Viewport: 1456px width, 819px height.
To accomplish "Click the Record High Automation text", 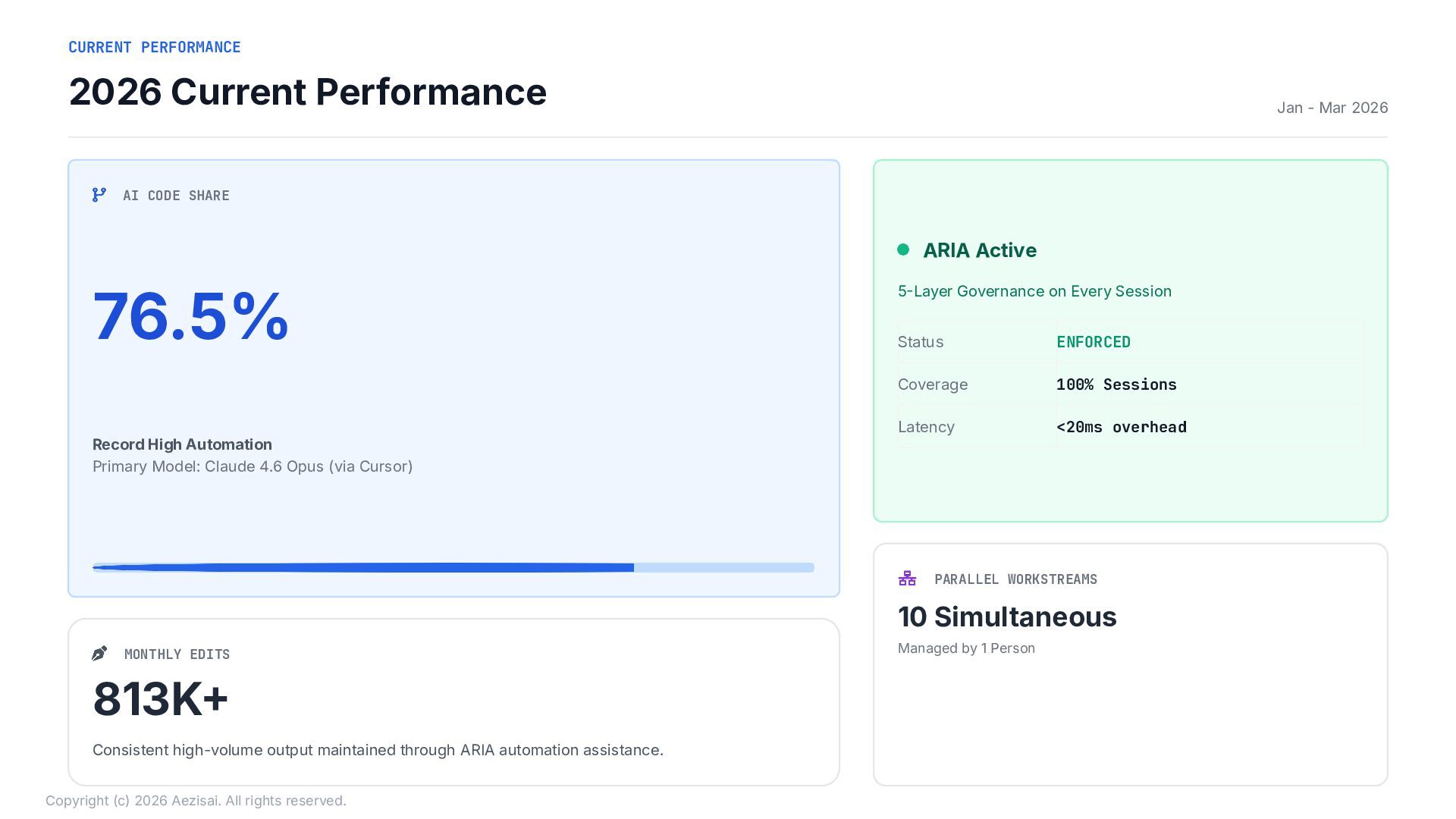I will click(x=182, y=444).
